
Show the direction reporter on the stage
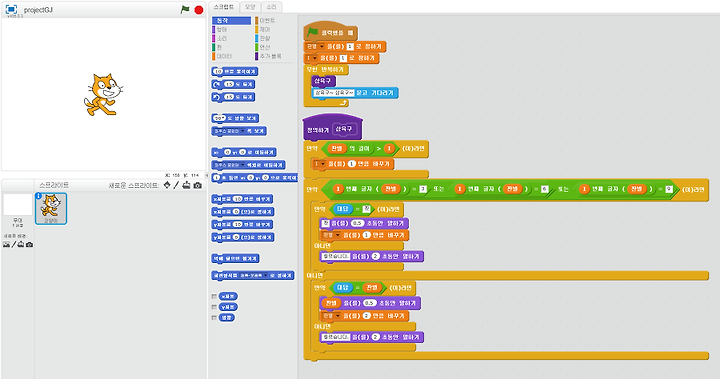click(214, 317)
